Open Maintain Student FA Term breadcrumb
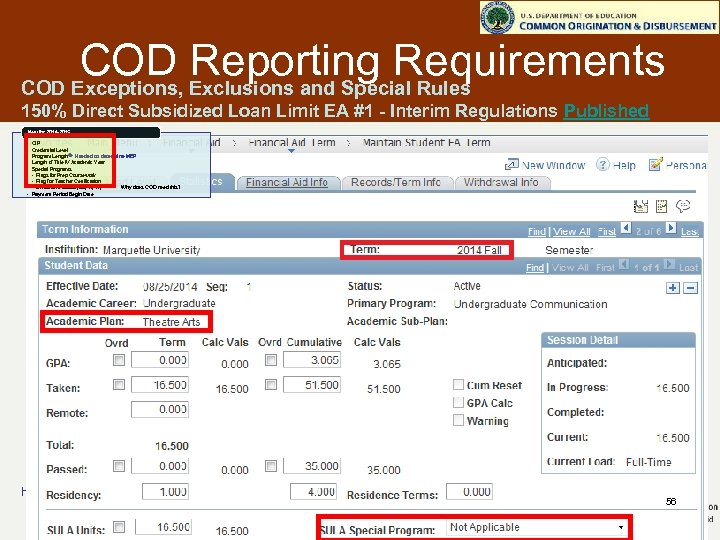 426,143
